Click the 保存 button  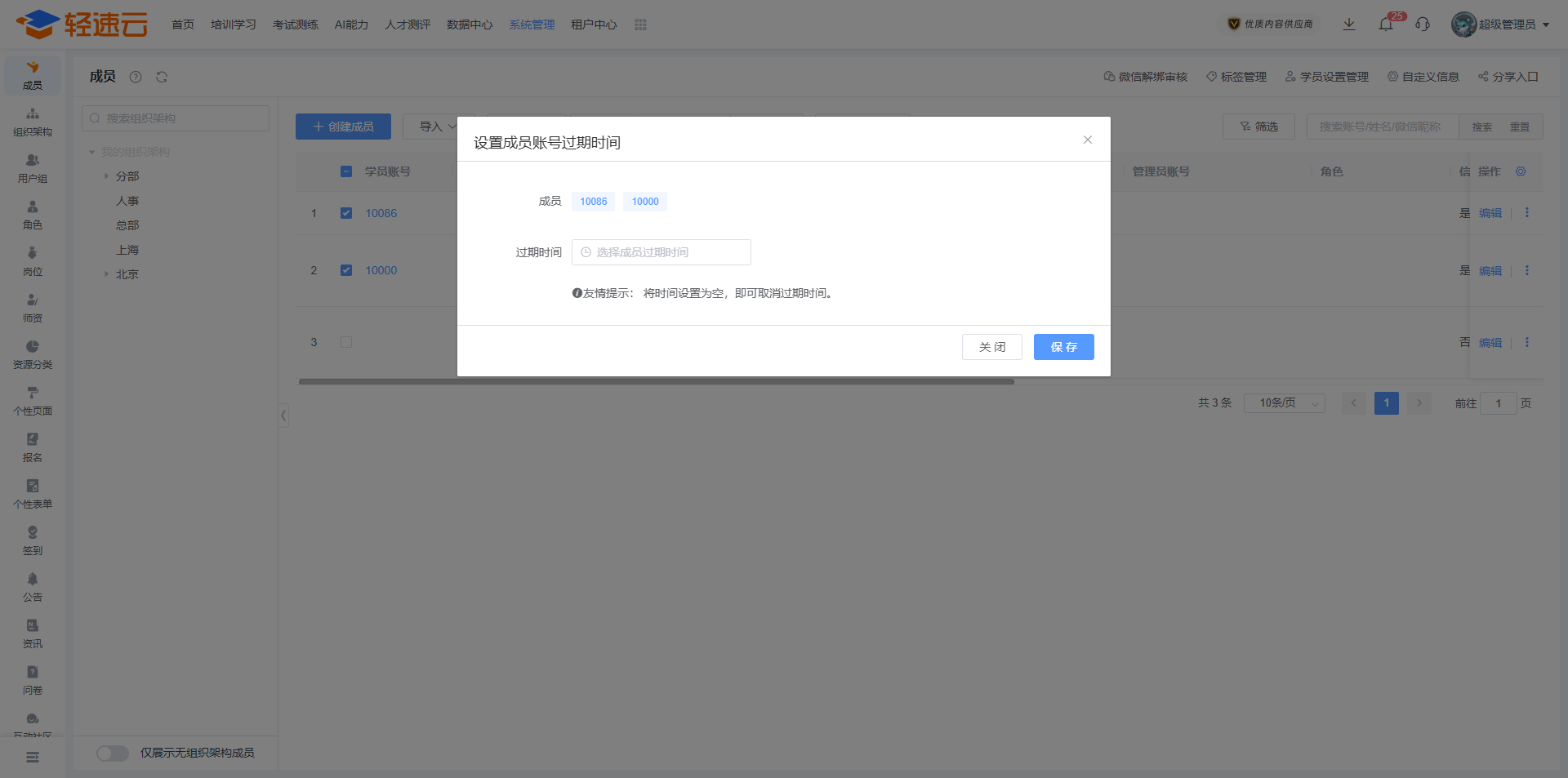[x=1063, y=347]
